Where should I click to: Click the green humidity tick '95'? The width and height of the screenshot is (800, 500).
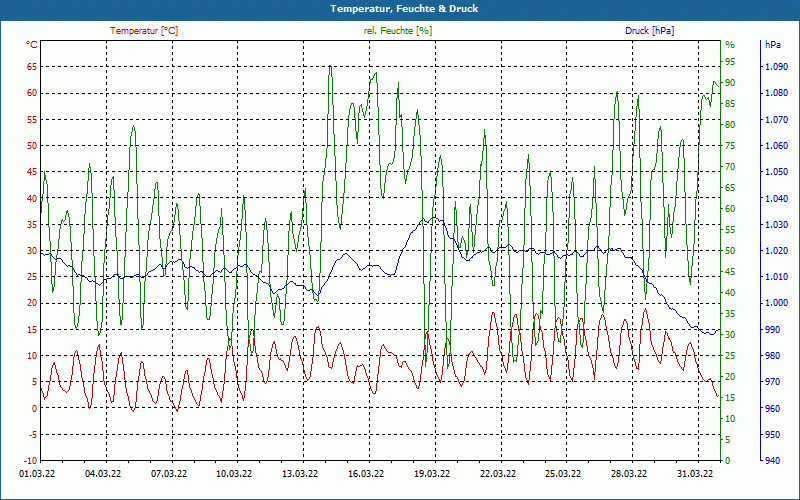point(730,62)
